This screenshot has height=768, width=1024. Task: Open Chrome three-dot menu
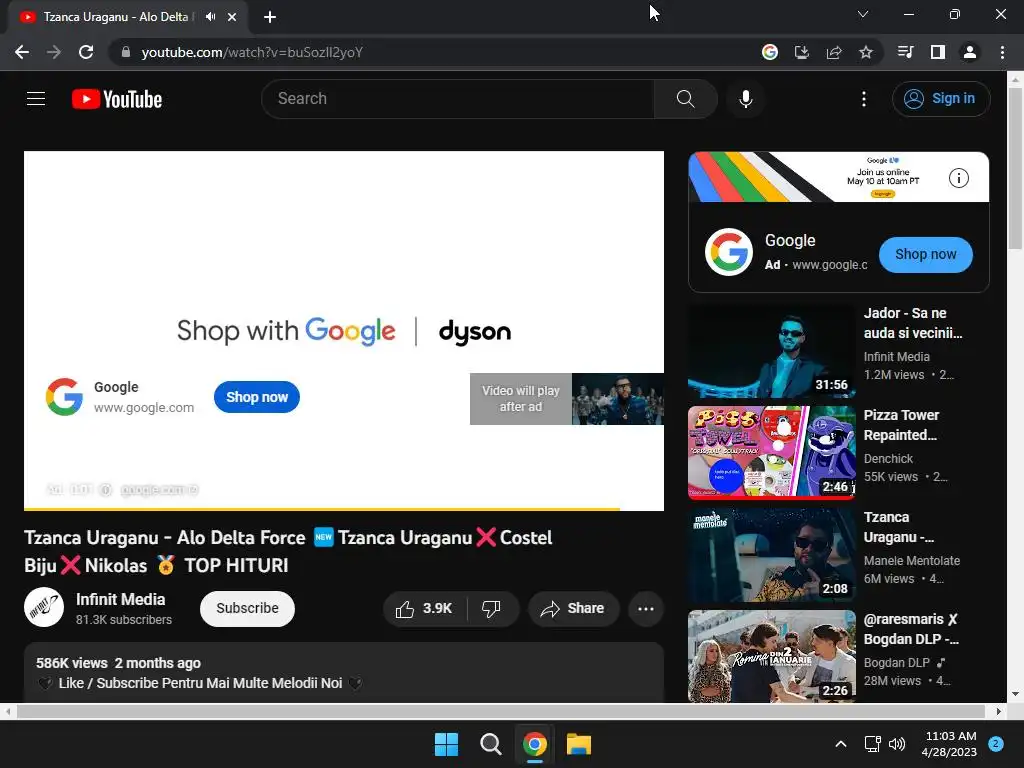pos(1002,52)
